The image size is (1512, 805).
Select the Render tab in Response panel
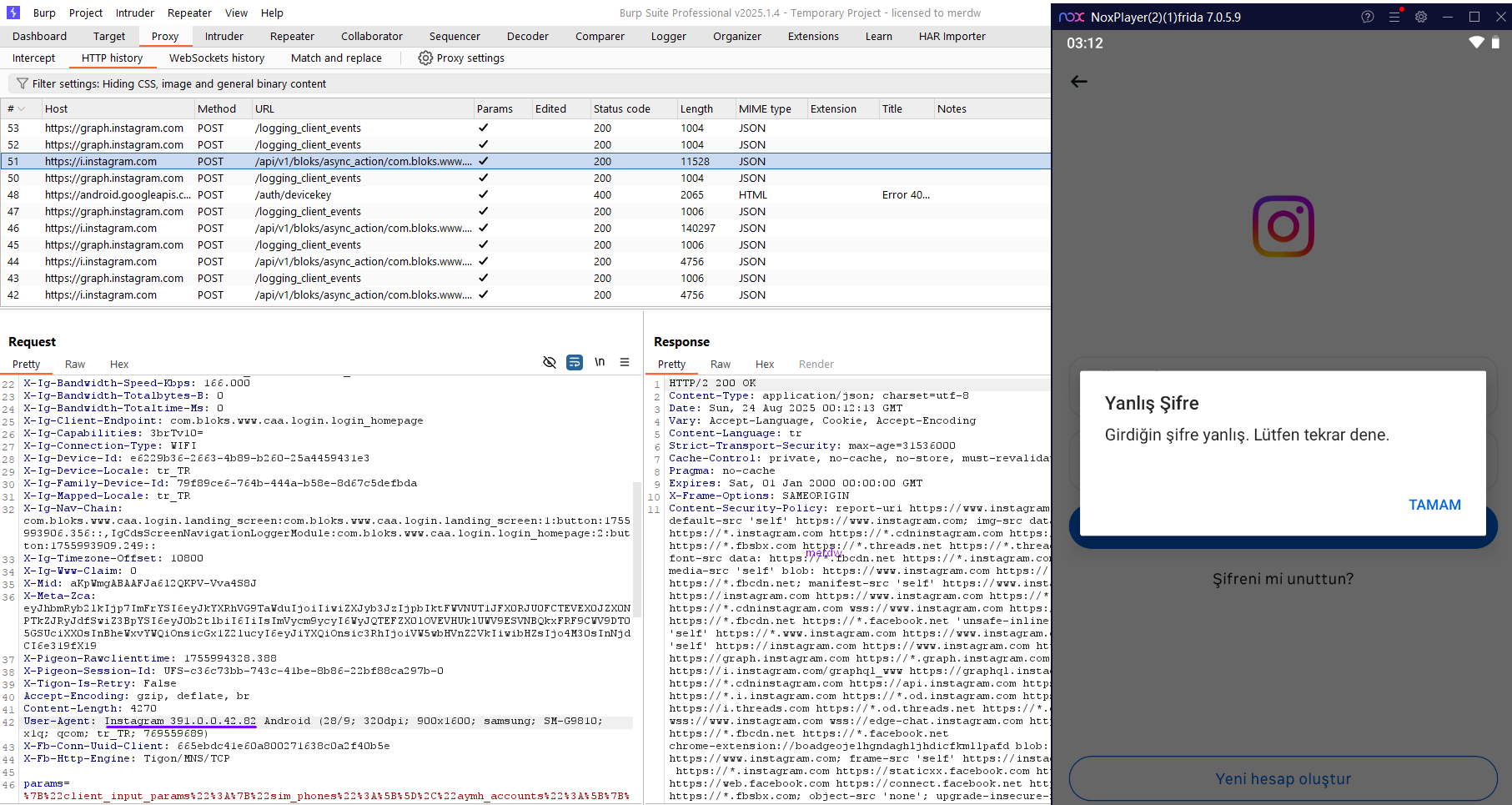click(x=816, y=364)
